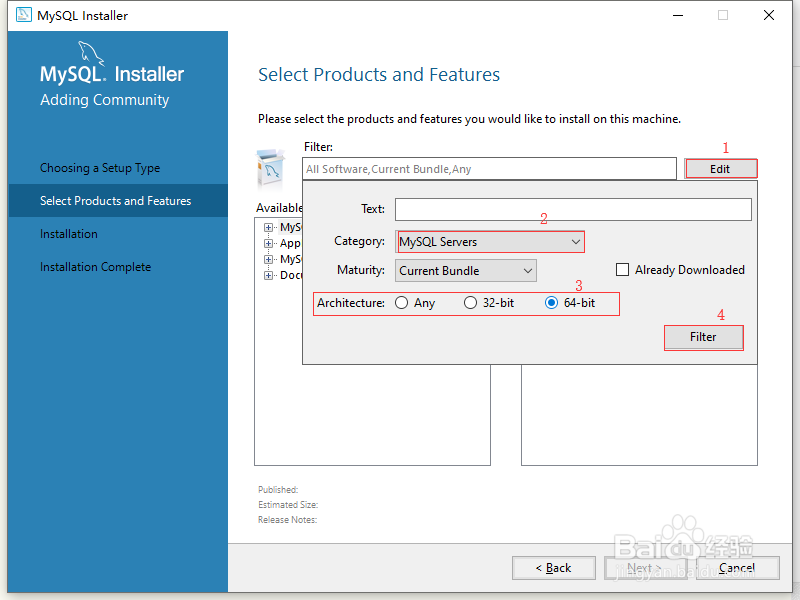This screenshot has width=800, height=600.
Task: Click the Filter button
Action: click(703, 337)
